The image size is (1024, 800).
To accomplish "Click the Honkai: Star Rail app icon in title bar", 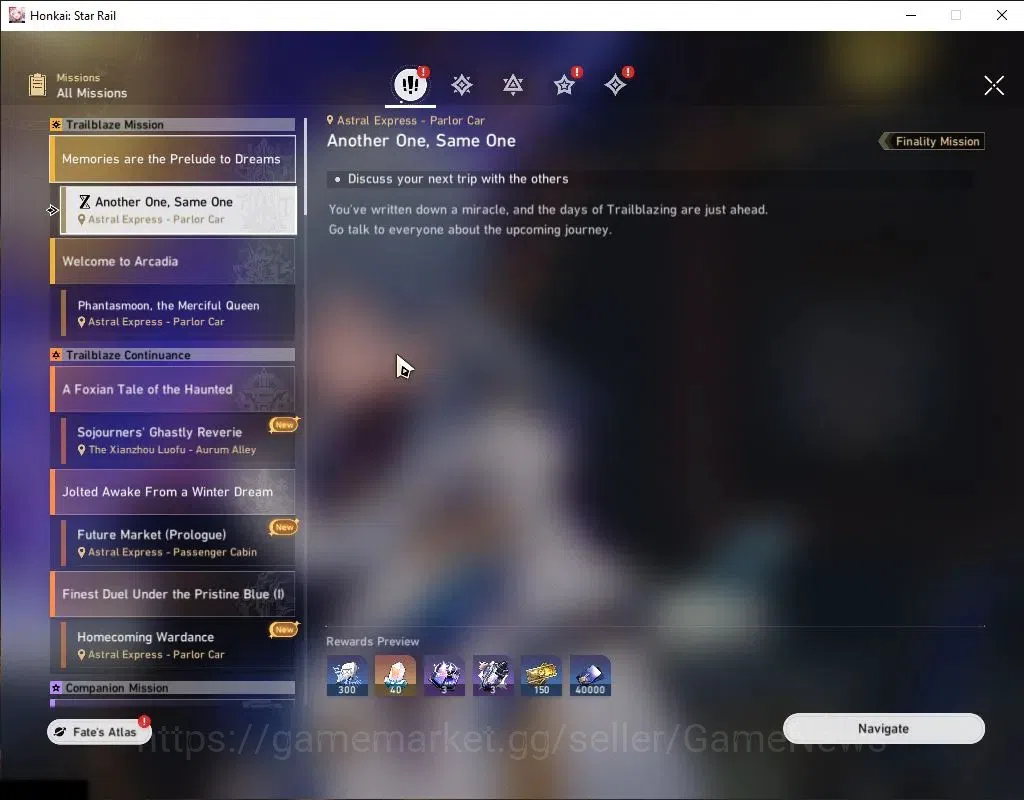I will coord(16,15).
